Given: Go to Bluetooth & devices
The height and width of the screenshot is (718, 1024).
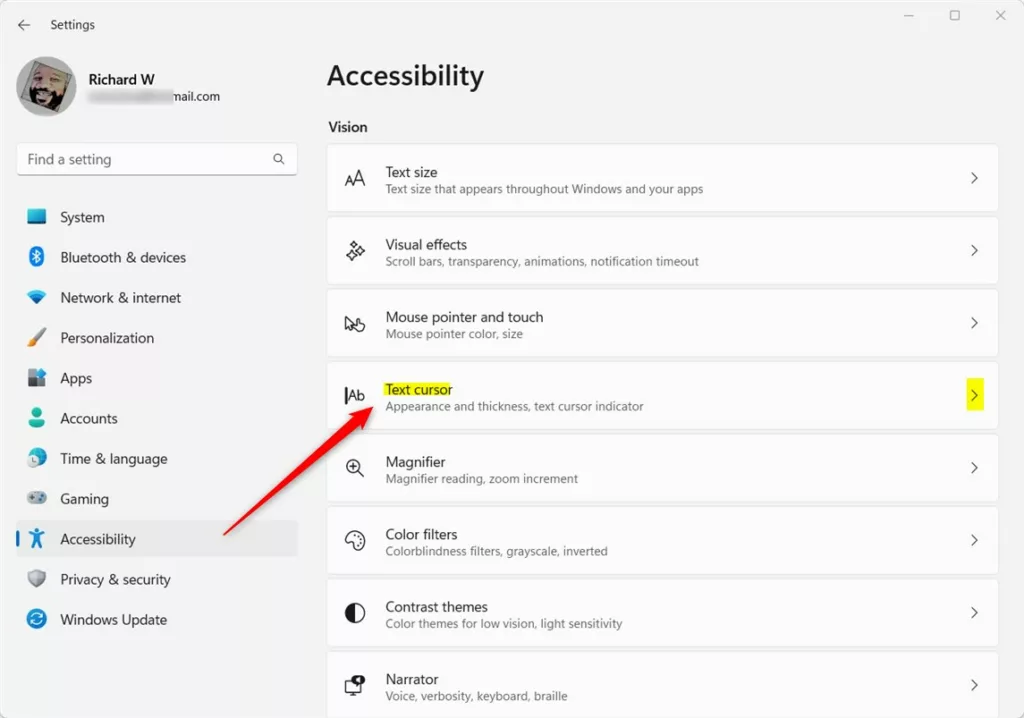Looking at the screenshot, I should click(x=123, y=257).
